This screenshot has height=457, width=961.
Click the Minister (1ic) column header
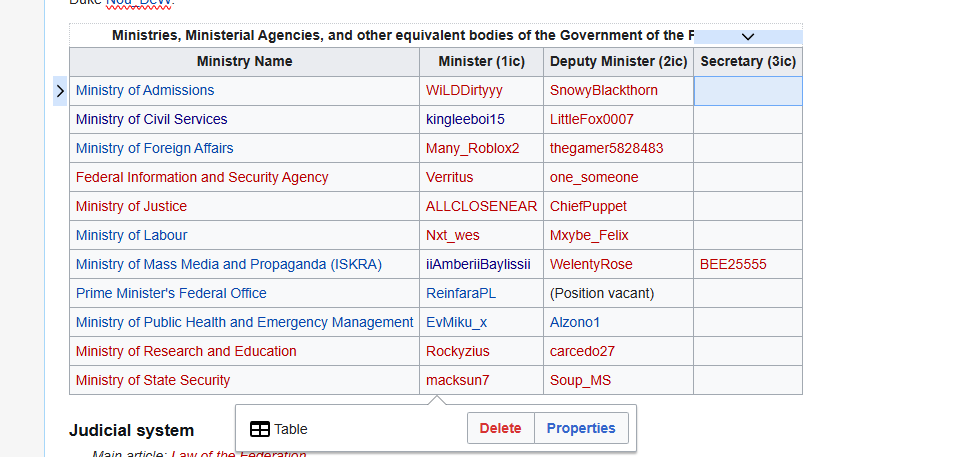pos(482,61)
